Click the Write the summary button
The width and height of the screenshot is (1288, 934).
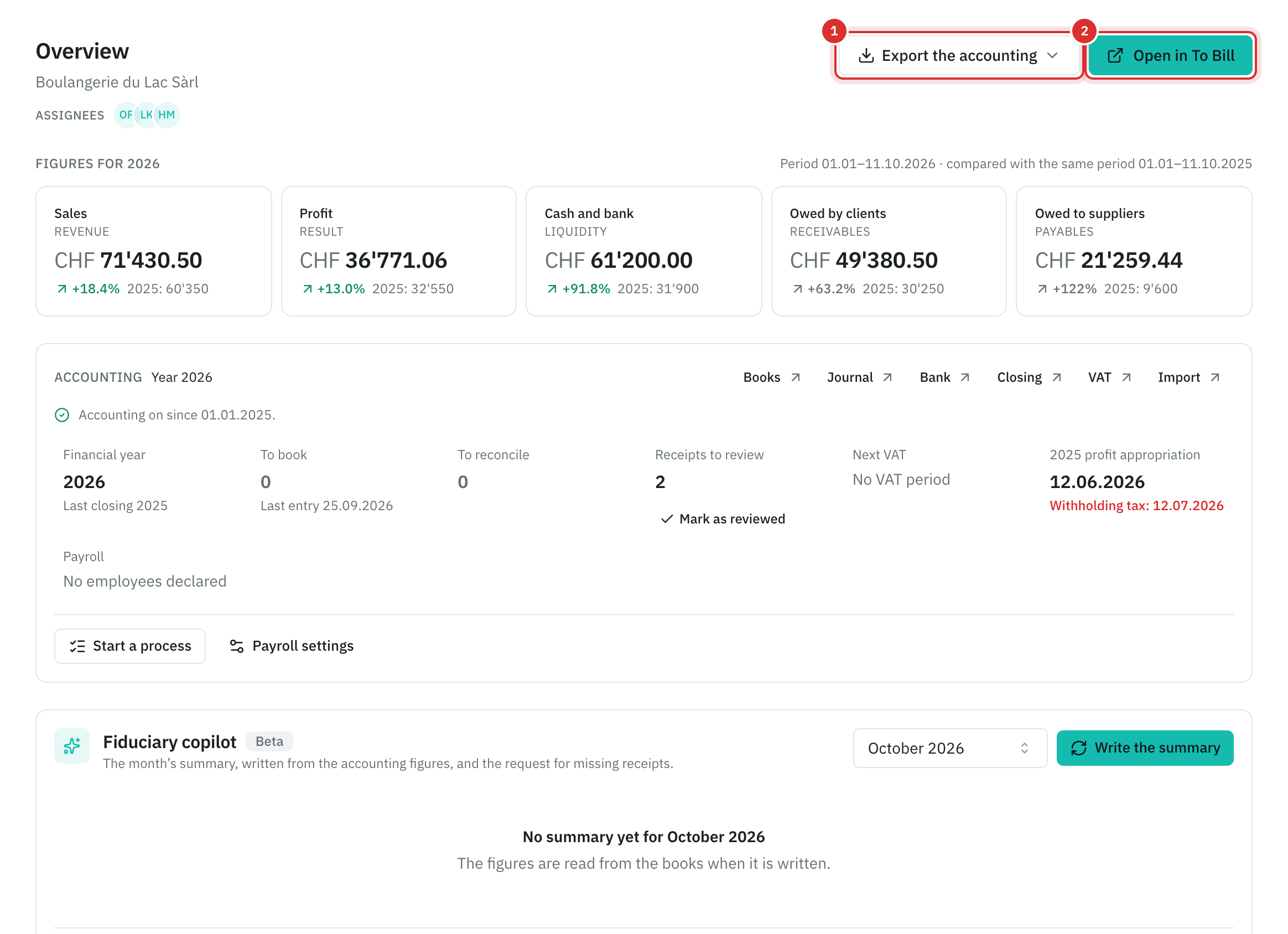1145,748
